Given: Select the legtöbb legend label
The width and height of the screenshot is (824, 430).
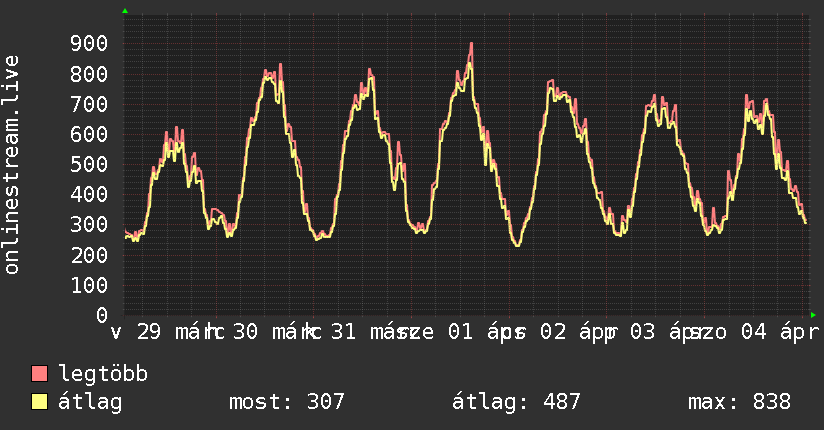Looking at the screenshot, I should (103, 375).
